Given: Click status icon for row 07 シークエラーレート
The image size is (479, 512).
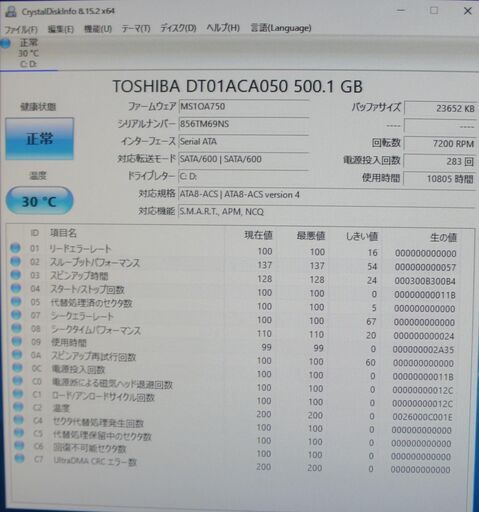Looking at the screenshot, I should (16, 315).
